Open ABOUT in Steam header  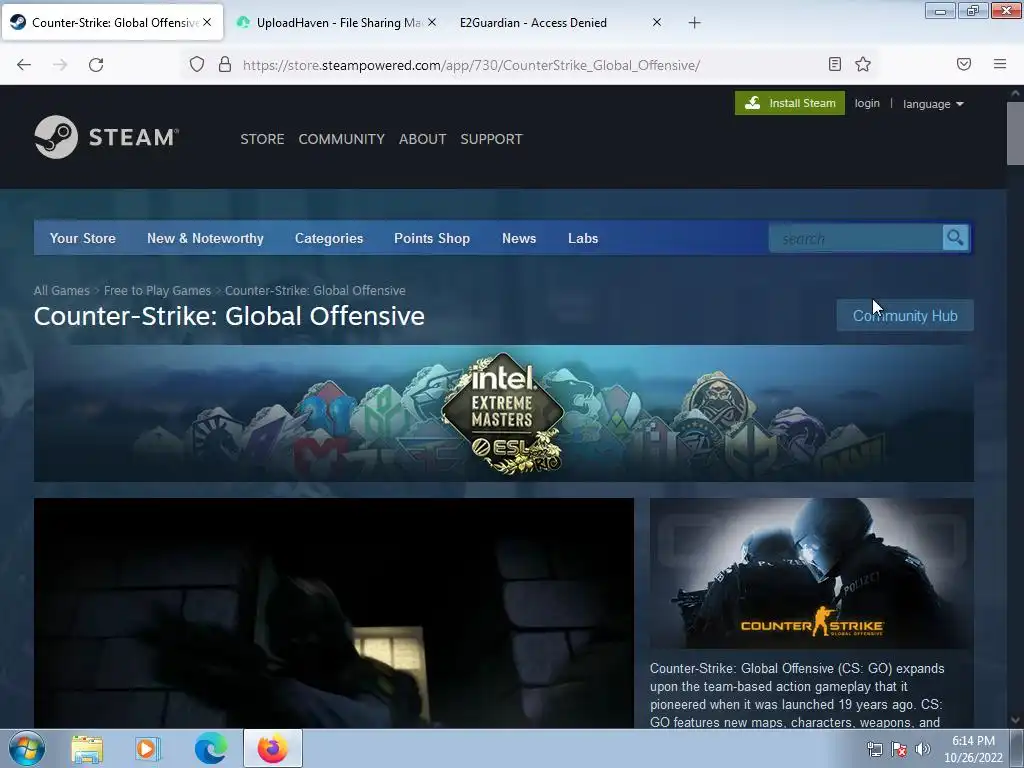point(423,139)
